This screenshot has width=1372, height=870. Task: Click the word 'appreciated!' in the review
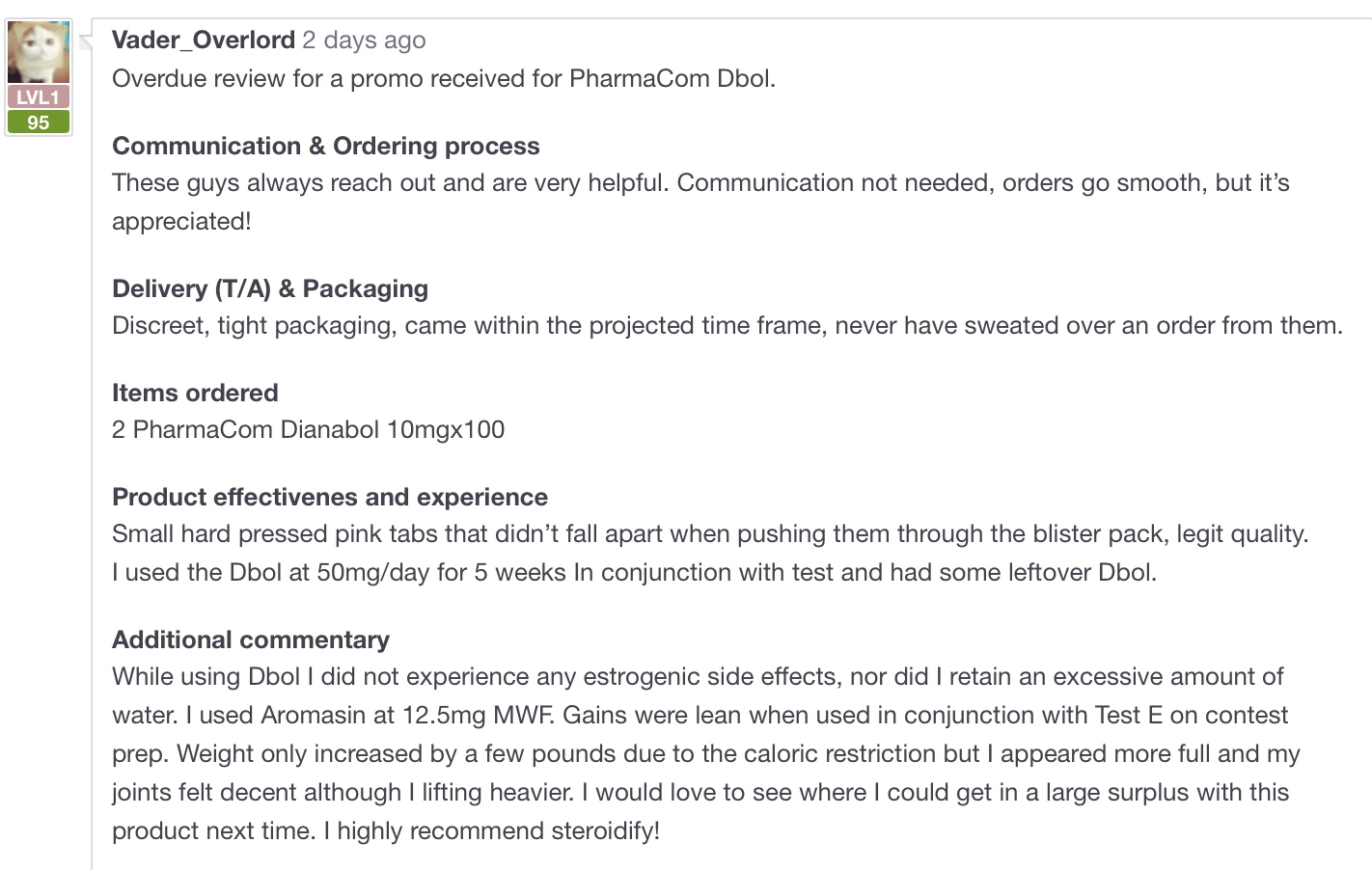point(181,221)
